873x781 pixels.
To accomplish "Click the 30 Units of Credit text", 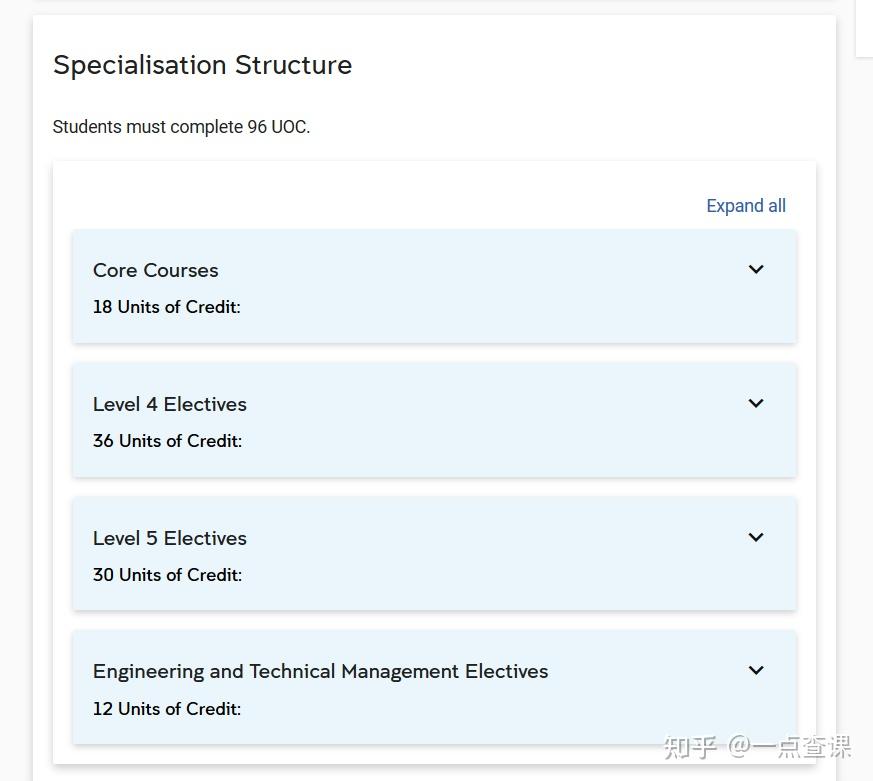I will pos(167,575).
